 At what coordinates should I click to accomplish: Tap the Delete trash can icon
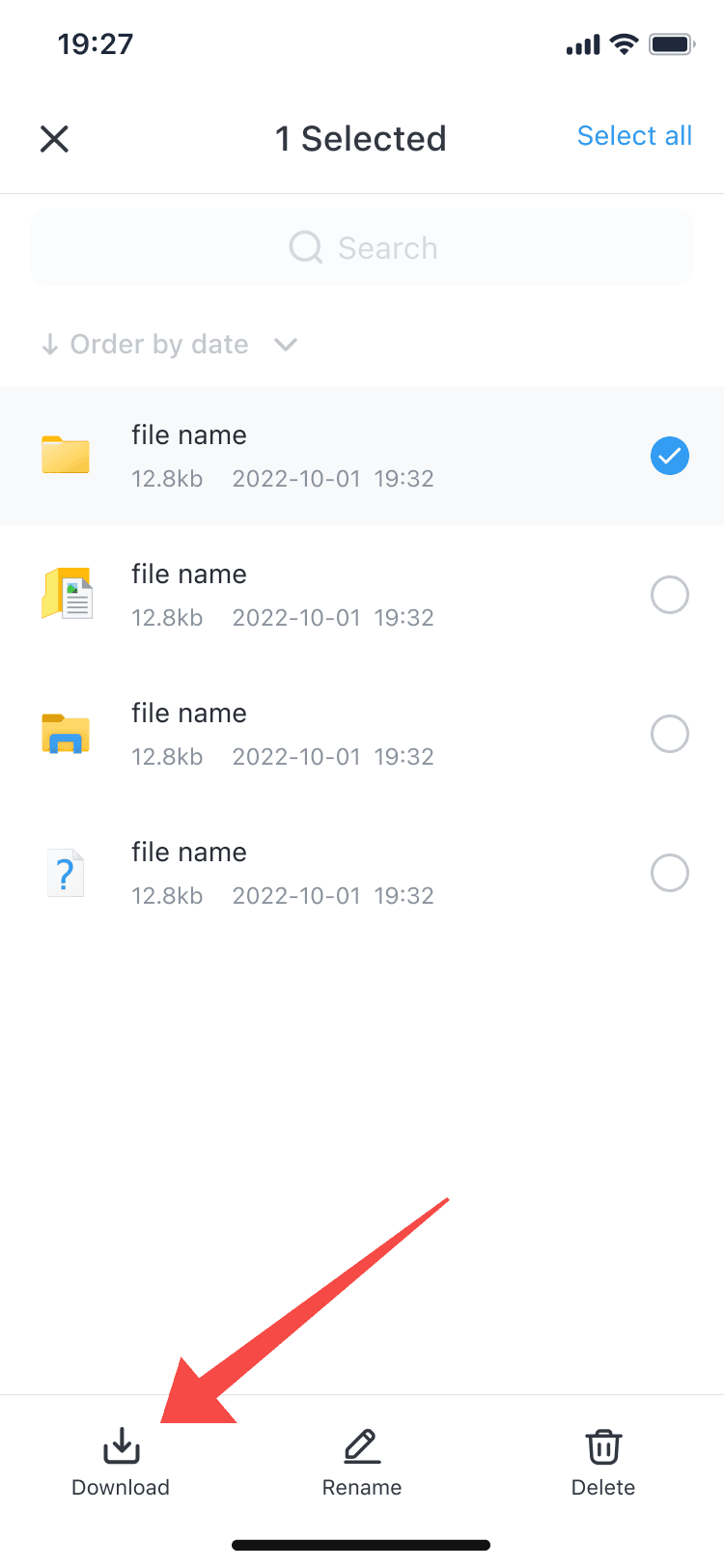click(603, 1446)
